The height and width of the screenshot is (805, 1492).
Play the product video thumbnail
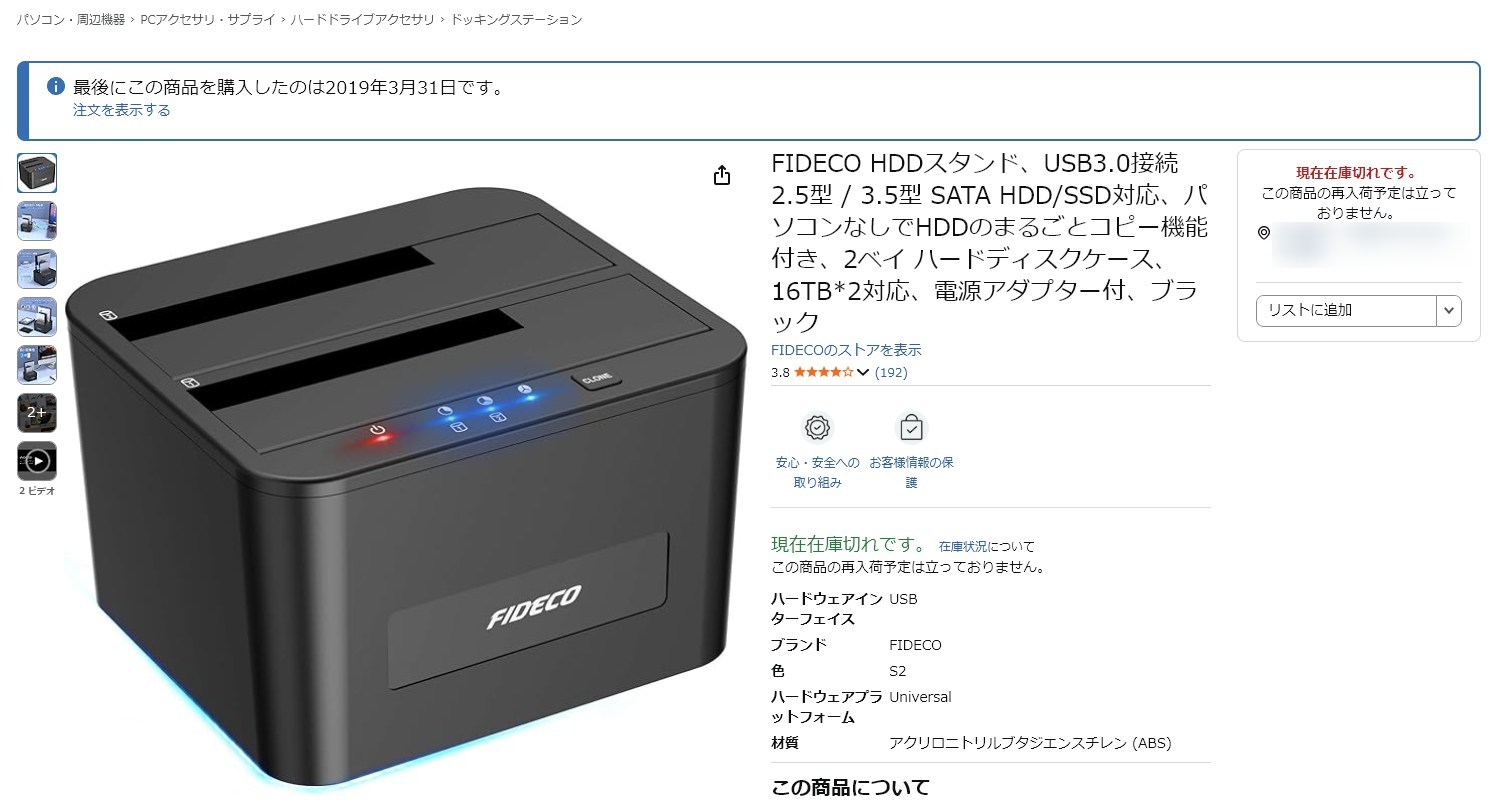tap(37, 461)
